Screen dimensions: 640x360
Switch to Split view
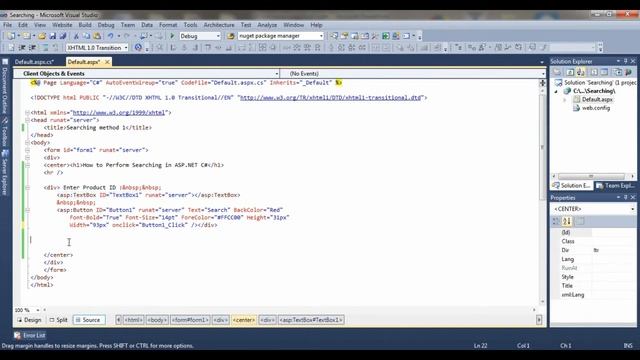click(x=58, y=320)
